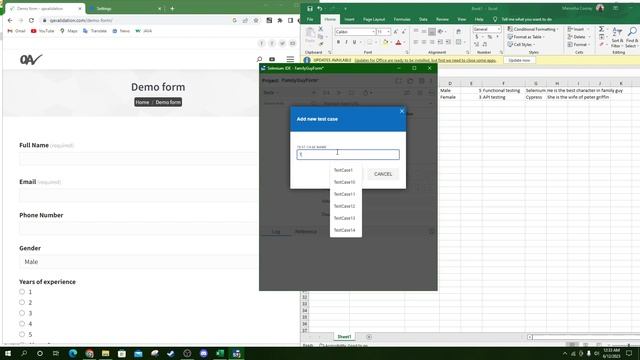Switch to the Insert ribbon tab
This screenshot has width=640, height=360.
coord(349,19)
